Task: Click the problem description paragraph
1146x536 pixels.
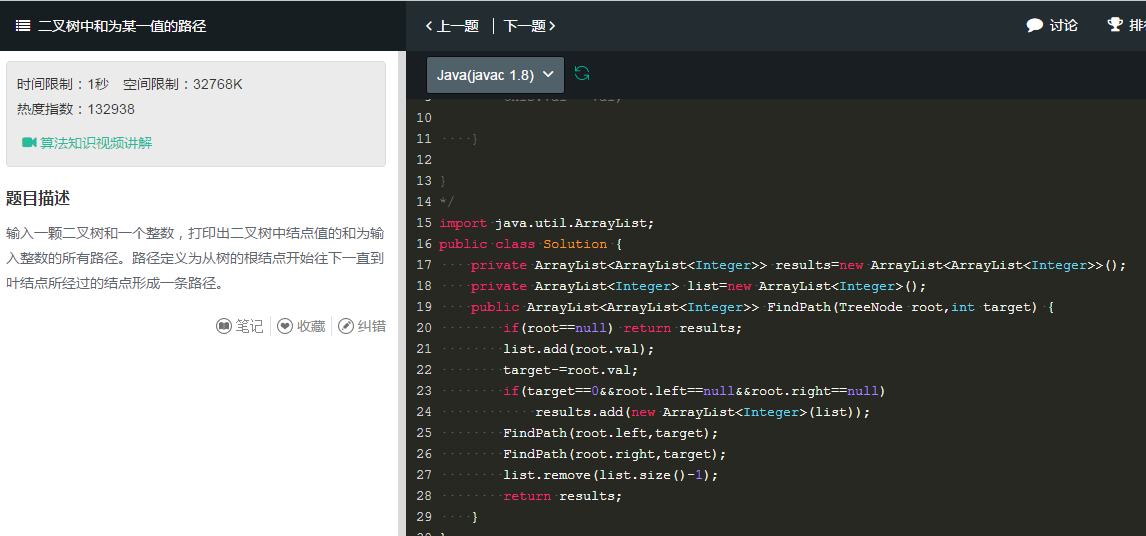Action: (x=194, y=258)
